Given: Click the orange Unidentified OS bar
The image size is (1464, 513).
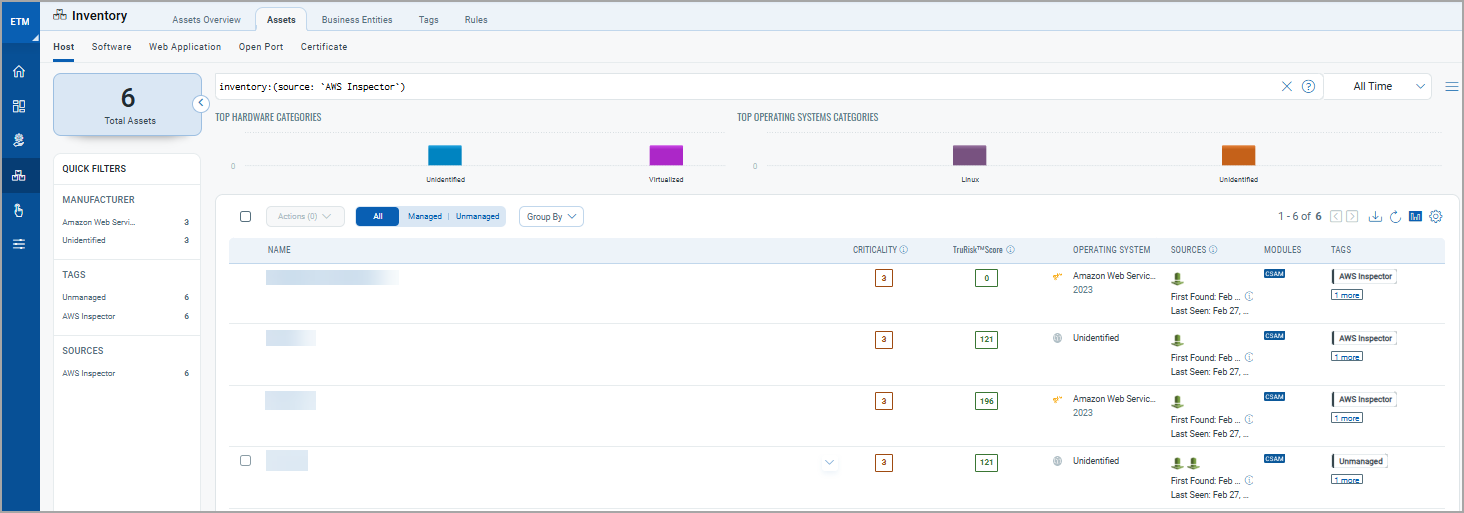Looking at the screenshot, I should [x=1238, y=155].
